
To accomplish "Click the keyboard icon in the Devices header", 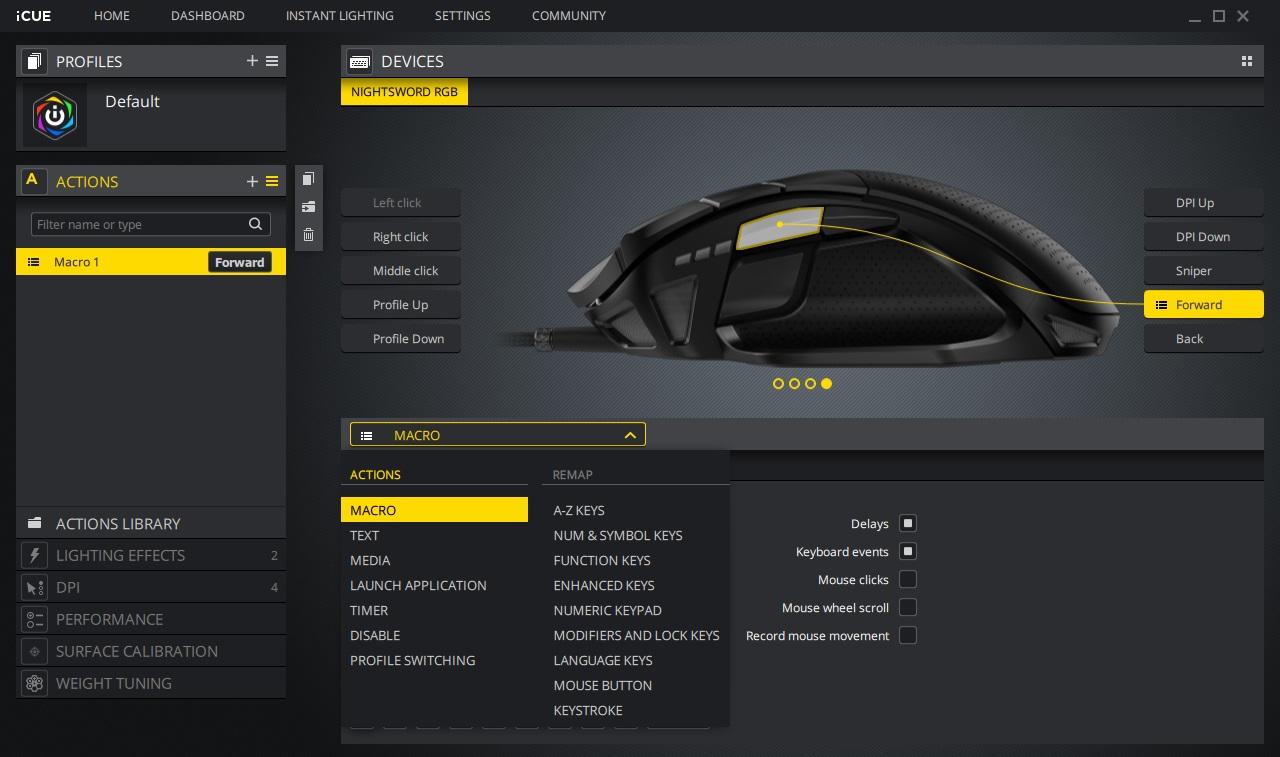I will click(359, 62).
